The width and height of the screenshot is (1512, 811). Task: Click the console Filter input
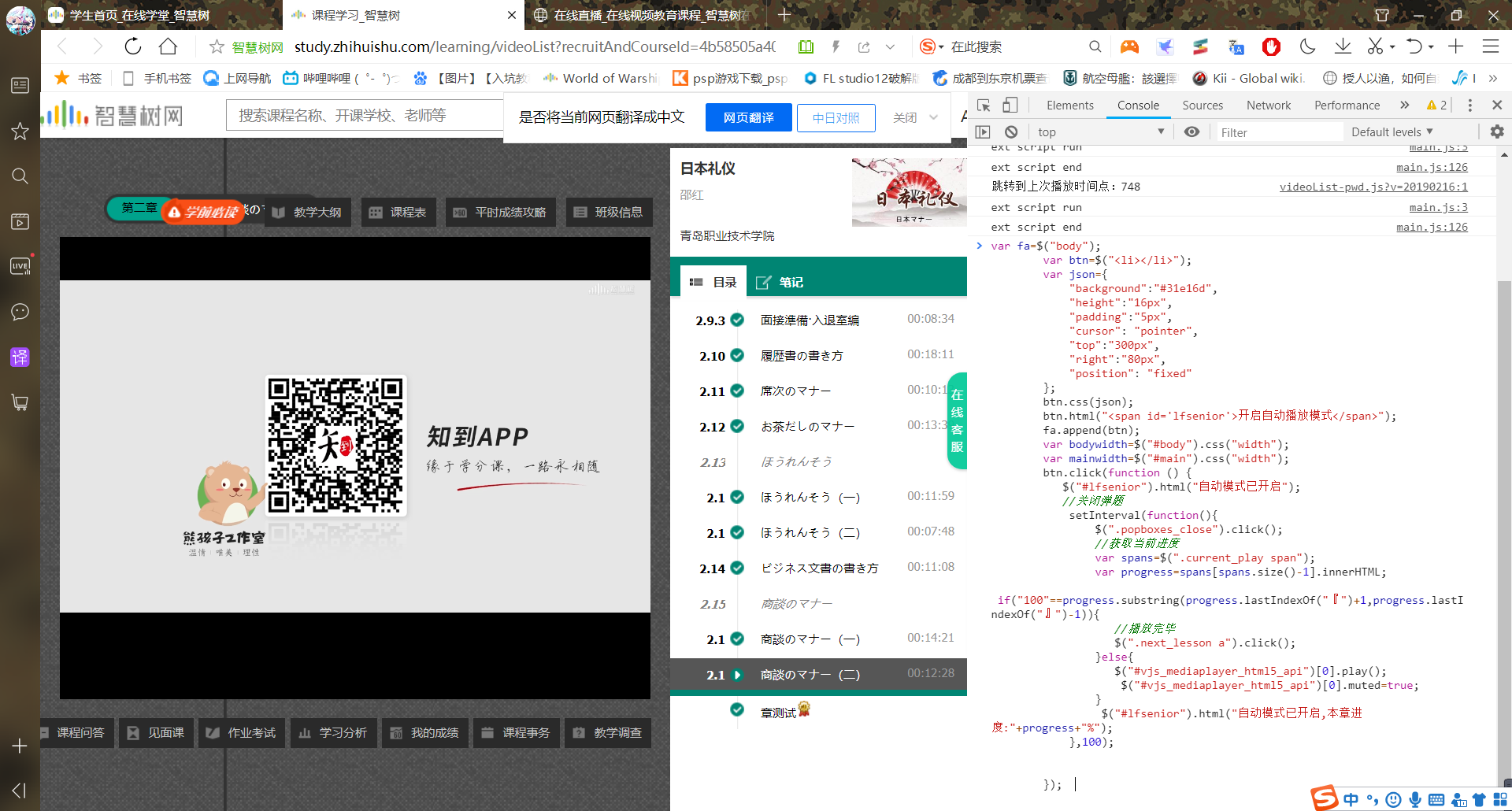point(1280,131)
